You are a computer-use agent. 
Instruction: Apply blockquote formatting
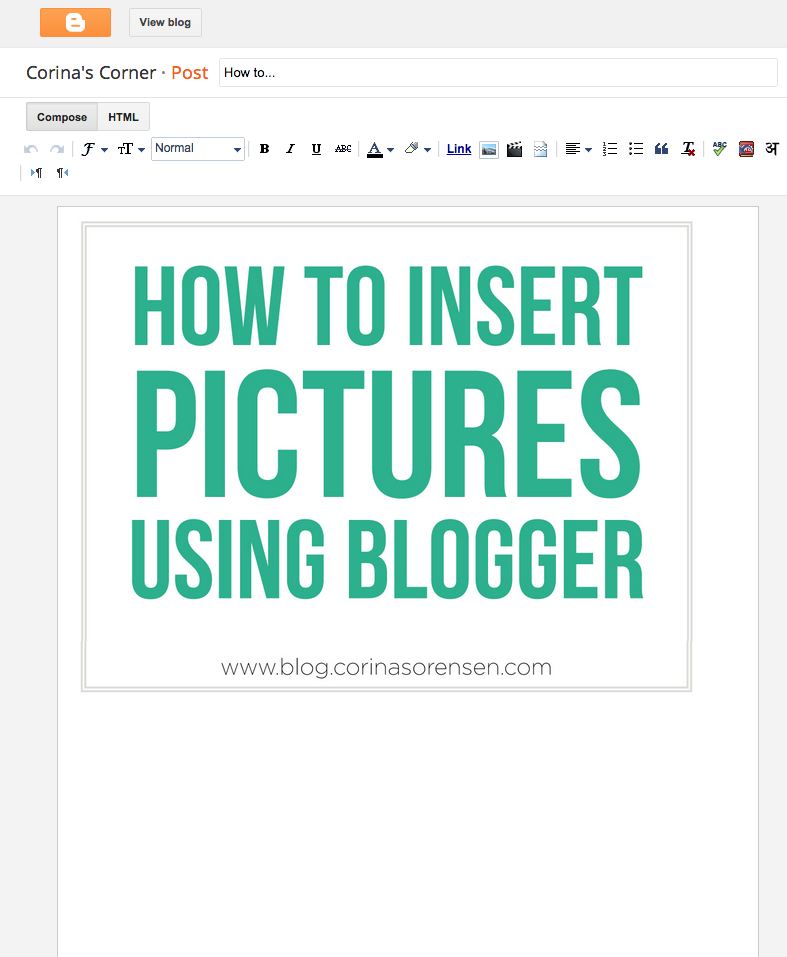(662, 149)
